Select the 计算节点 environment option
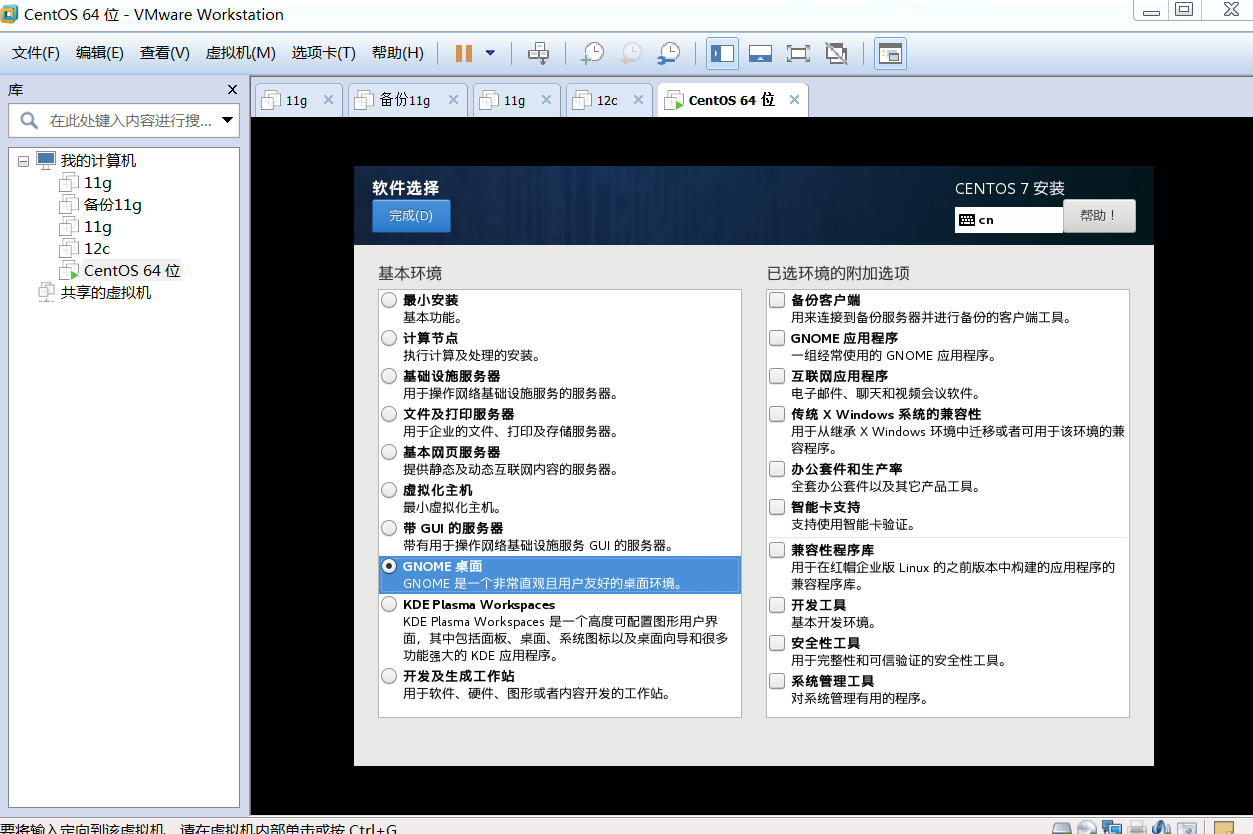1253x834 pixels. [389, 338]
